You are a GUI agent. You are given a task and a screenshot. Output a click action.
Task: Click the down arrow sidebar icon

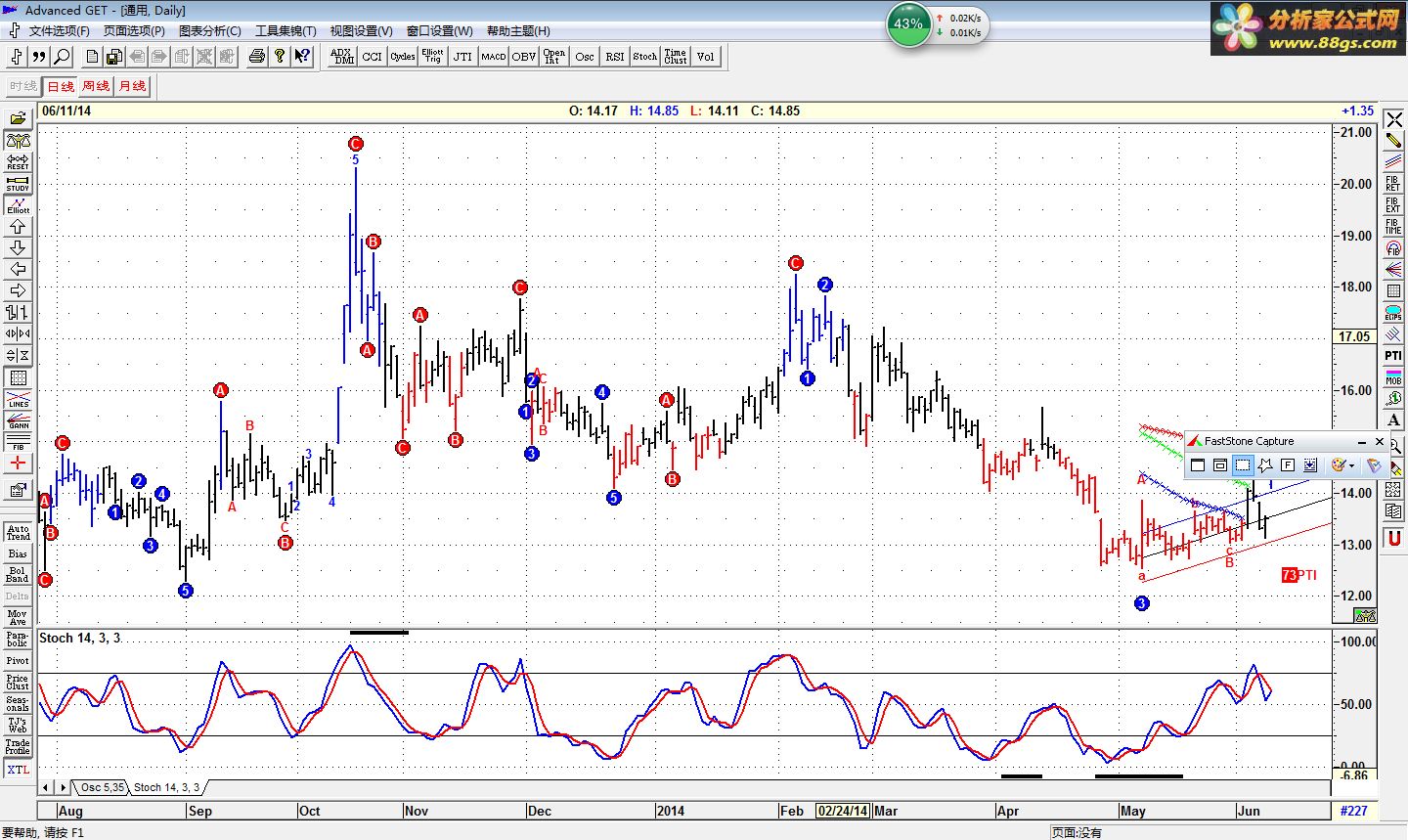18,248
